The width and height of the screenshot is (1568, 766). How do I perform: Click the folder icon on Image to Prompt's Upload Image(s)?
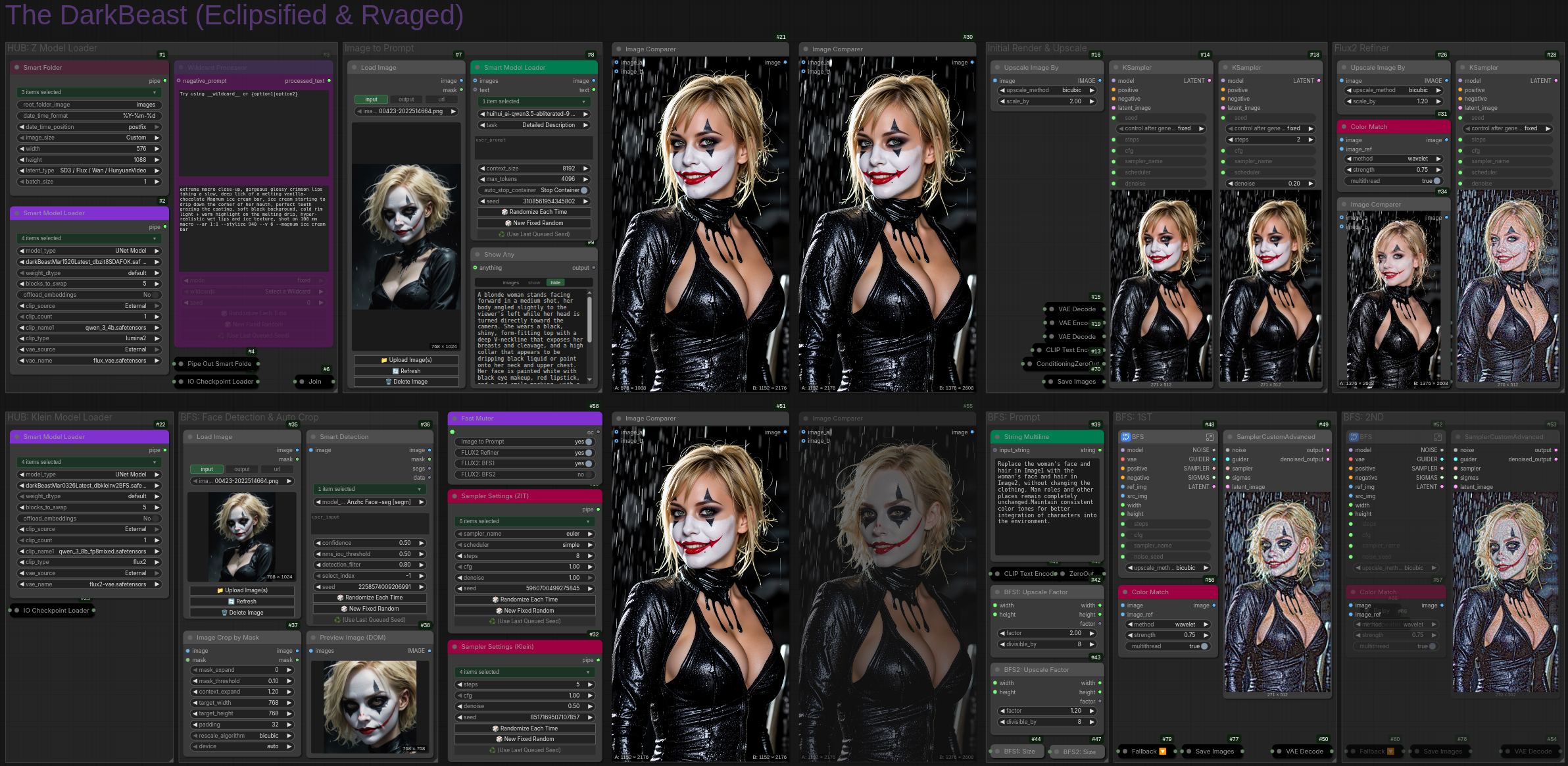click(x=384, y=360)
